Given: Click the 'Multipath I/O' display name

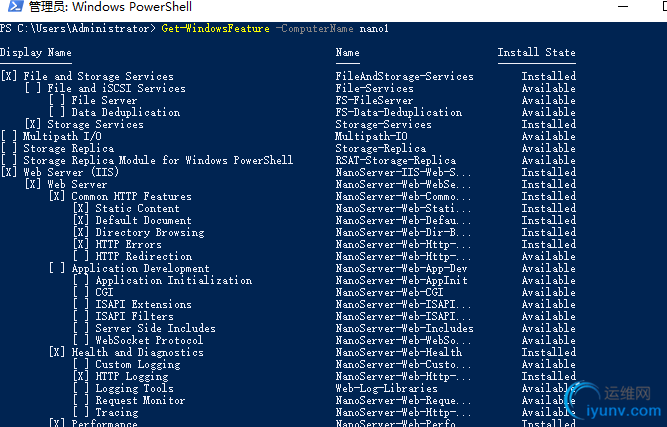Looking at the screenshot, I should (62, 136).
